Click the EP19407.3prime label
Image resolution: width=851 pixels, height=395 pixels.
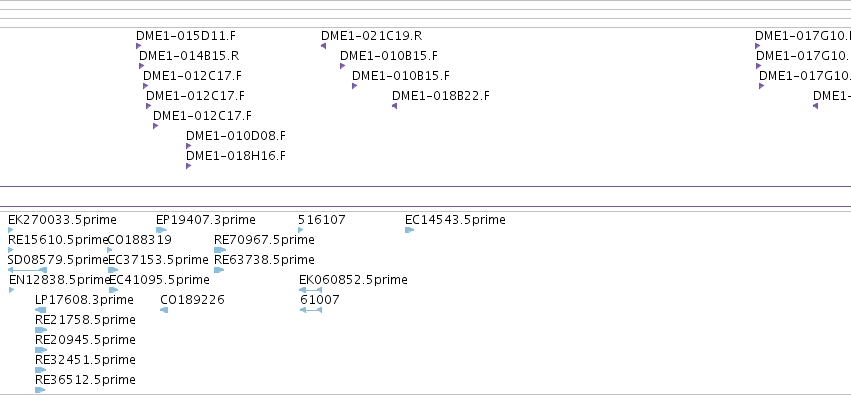(206, 220)
